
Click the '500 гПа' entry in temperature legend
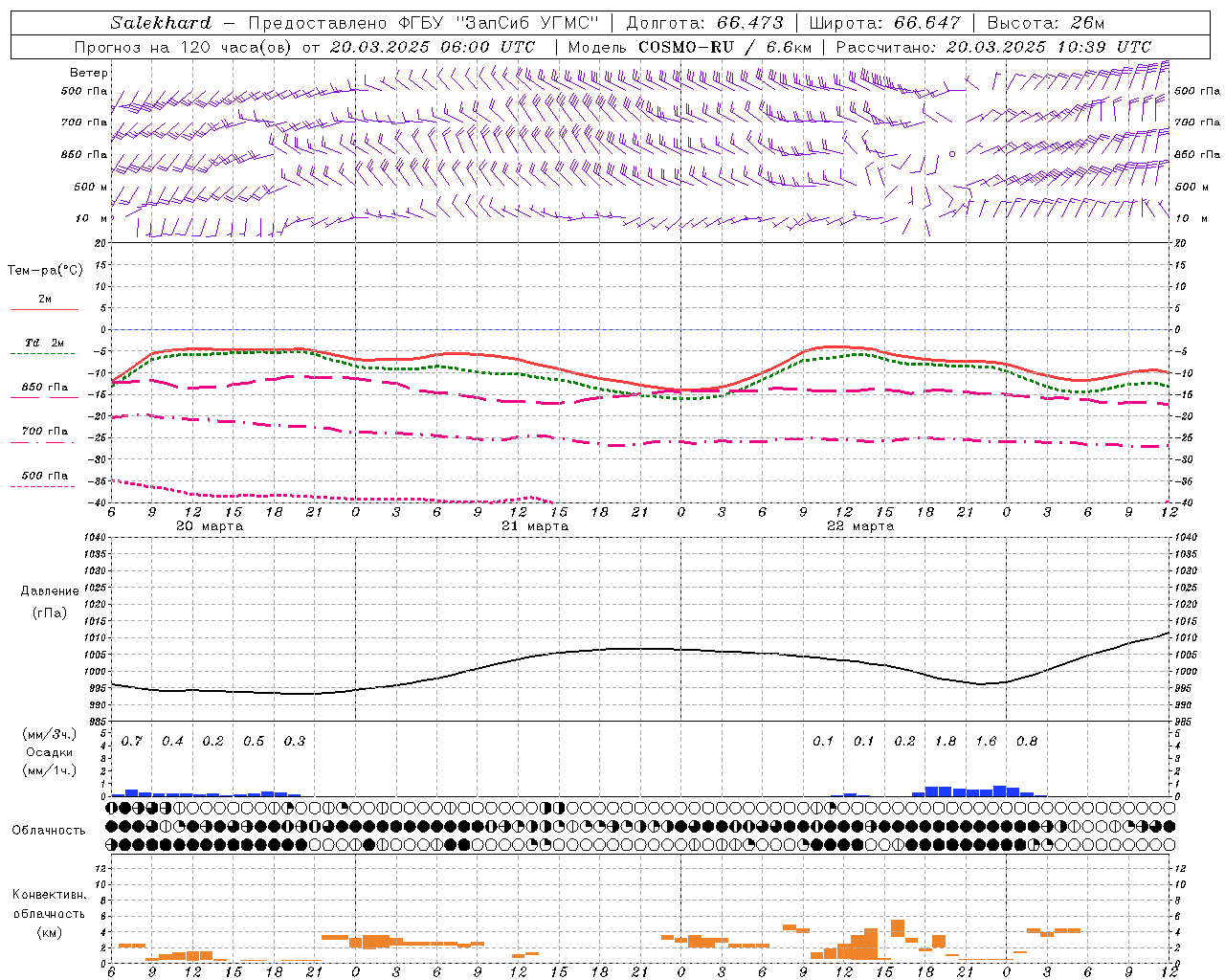pyautogui.click(x=45, y=476)
